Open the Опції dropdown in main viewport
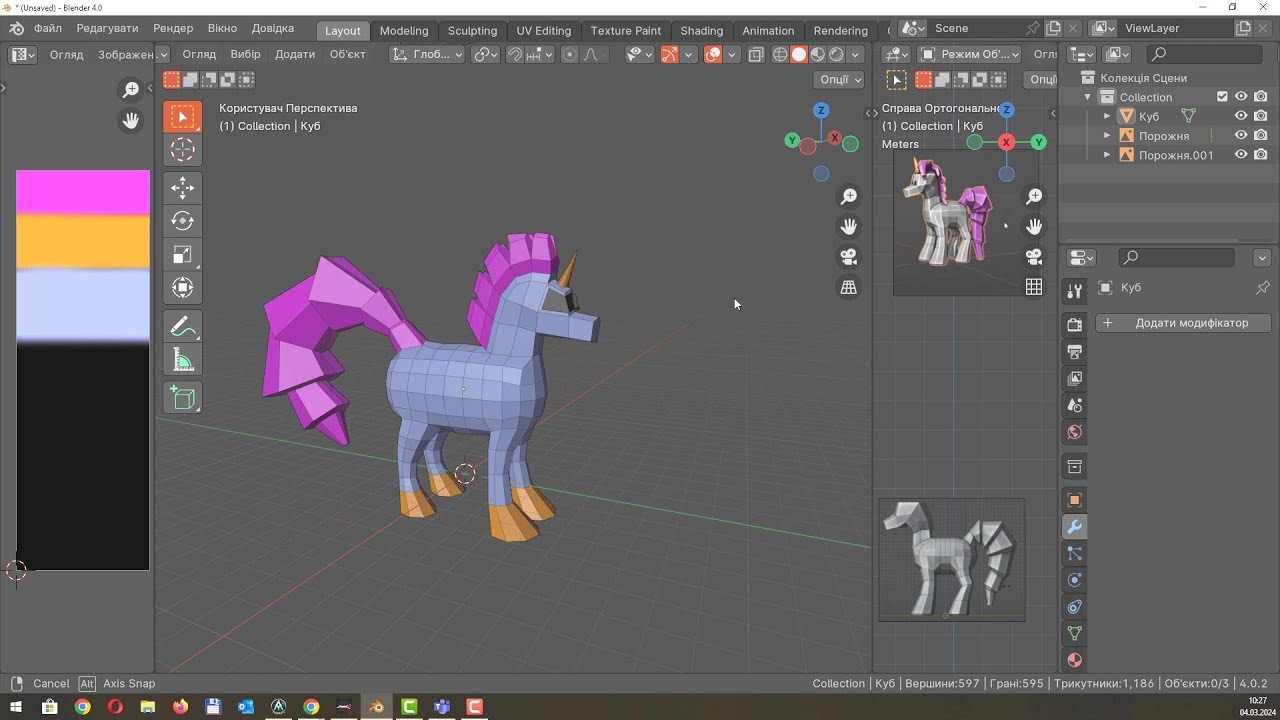Screen dimensions: 1280x720 pyautogui.click(x=838, y=79)
